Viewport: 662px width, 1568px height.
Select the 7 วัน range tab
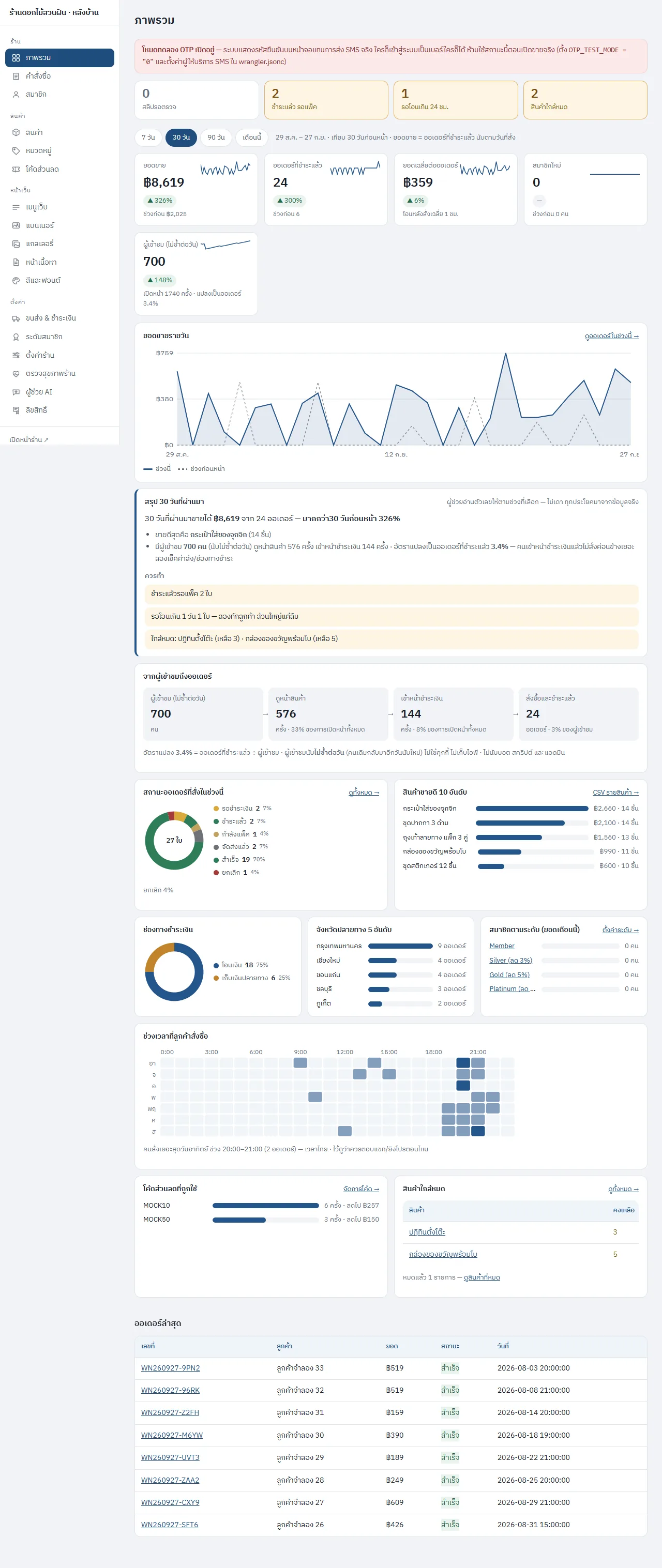(x=148, y=138)
